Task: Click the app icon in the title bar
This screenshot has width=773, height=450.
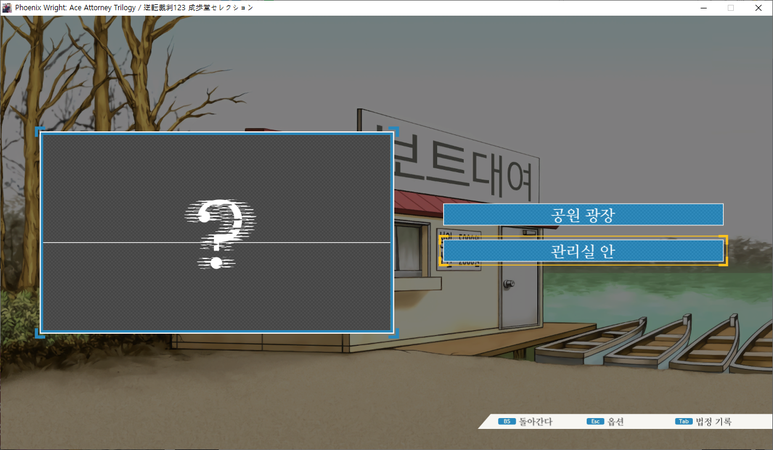Action: click(x=7, y=7)
